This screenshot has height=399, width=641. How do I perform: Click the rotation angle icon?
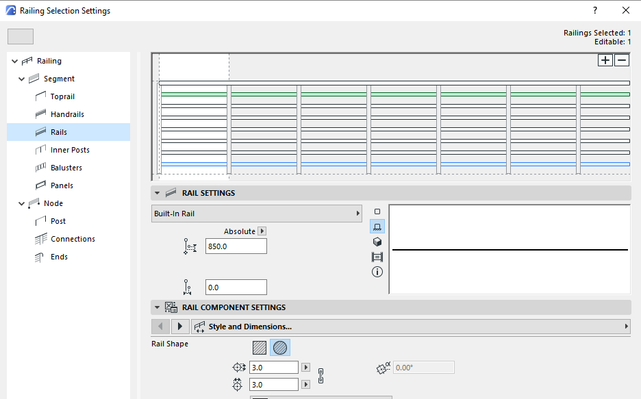383,368
